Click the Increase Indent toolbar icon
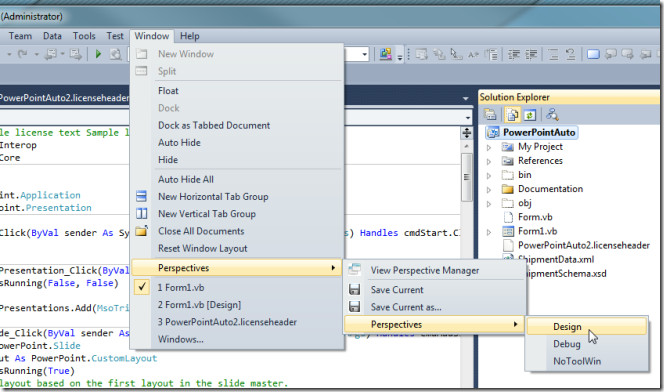The image size is (664, 392). (x=531, y=54)
